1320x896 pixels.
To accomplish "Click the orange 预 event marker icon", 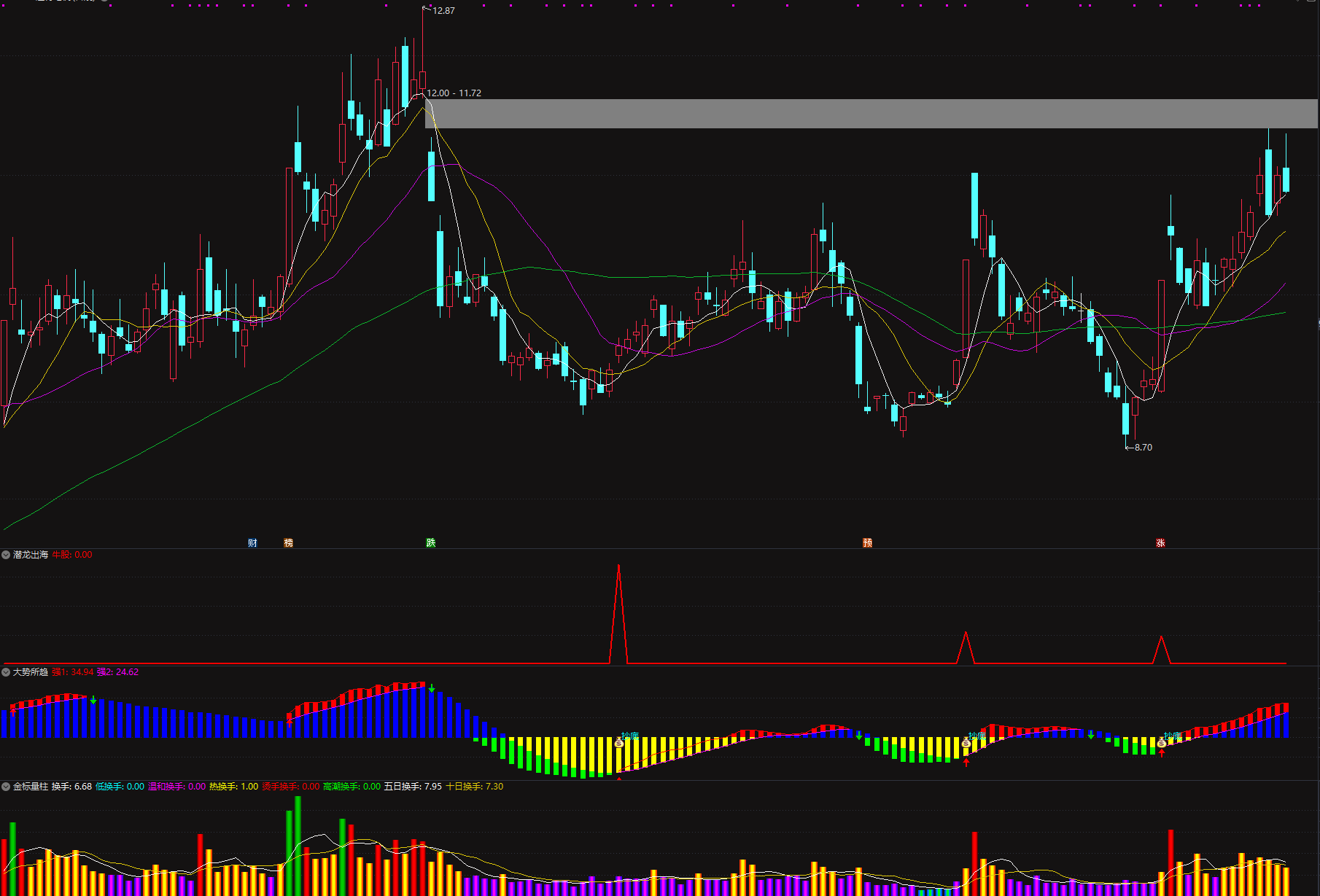I will (867, 543).
